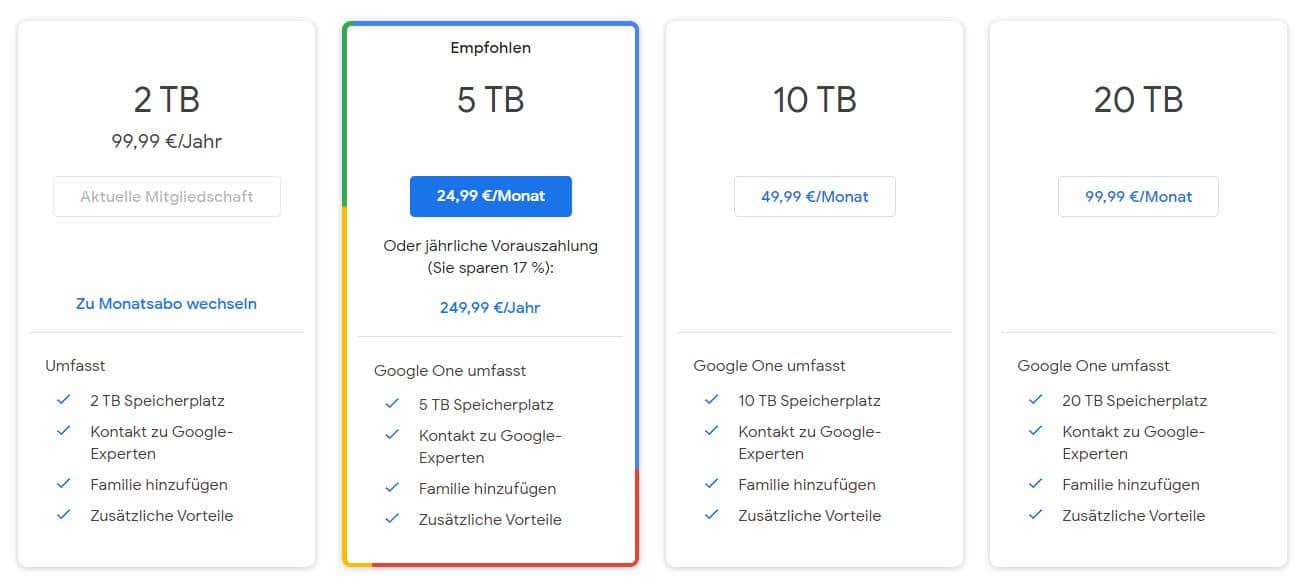Click the 99,99 €/Jahr price text
Image resolution: width=1315 pixels, height=586 pixels.
pos(166,141)
